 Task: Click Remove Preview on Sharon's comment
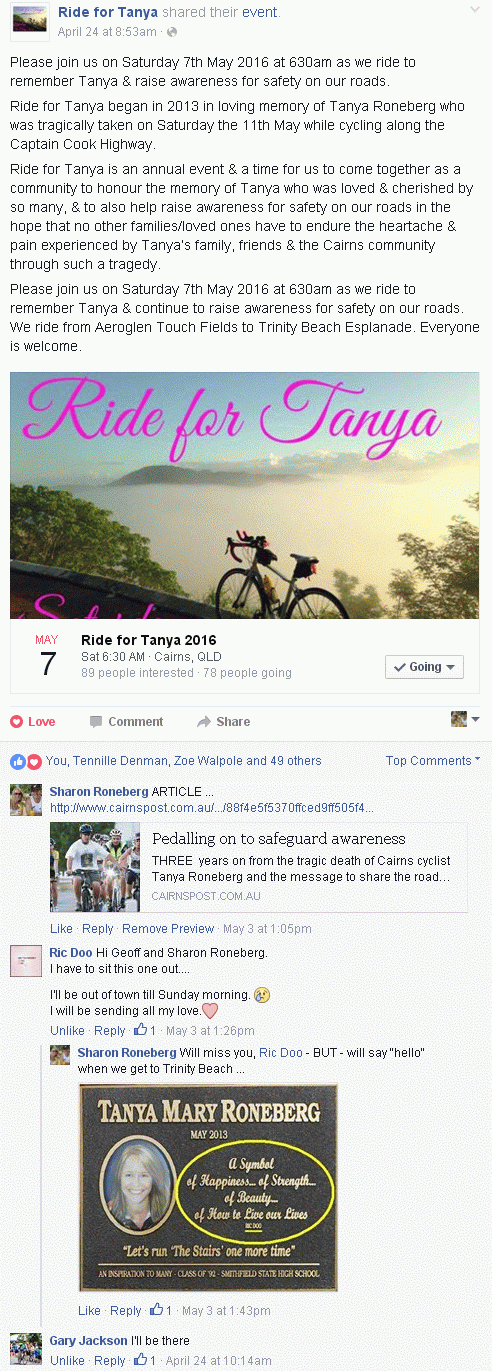click(168, 929)
